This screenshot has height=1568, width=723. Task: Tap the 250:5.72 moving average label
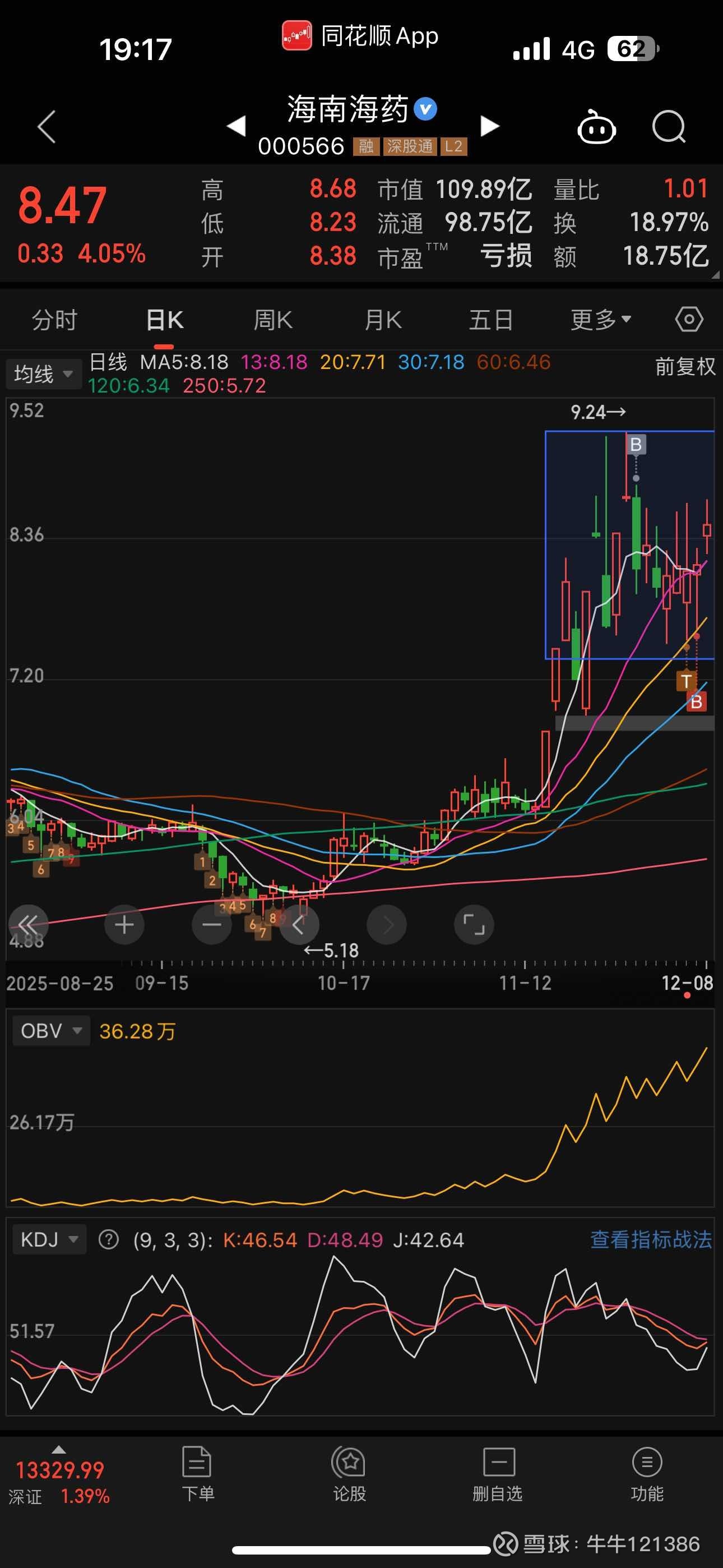pyautogui.click(x=225, y=385)
